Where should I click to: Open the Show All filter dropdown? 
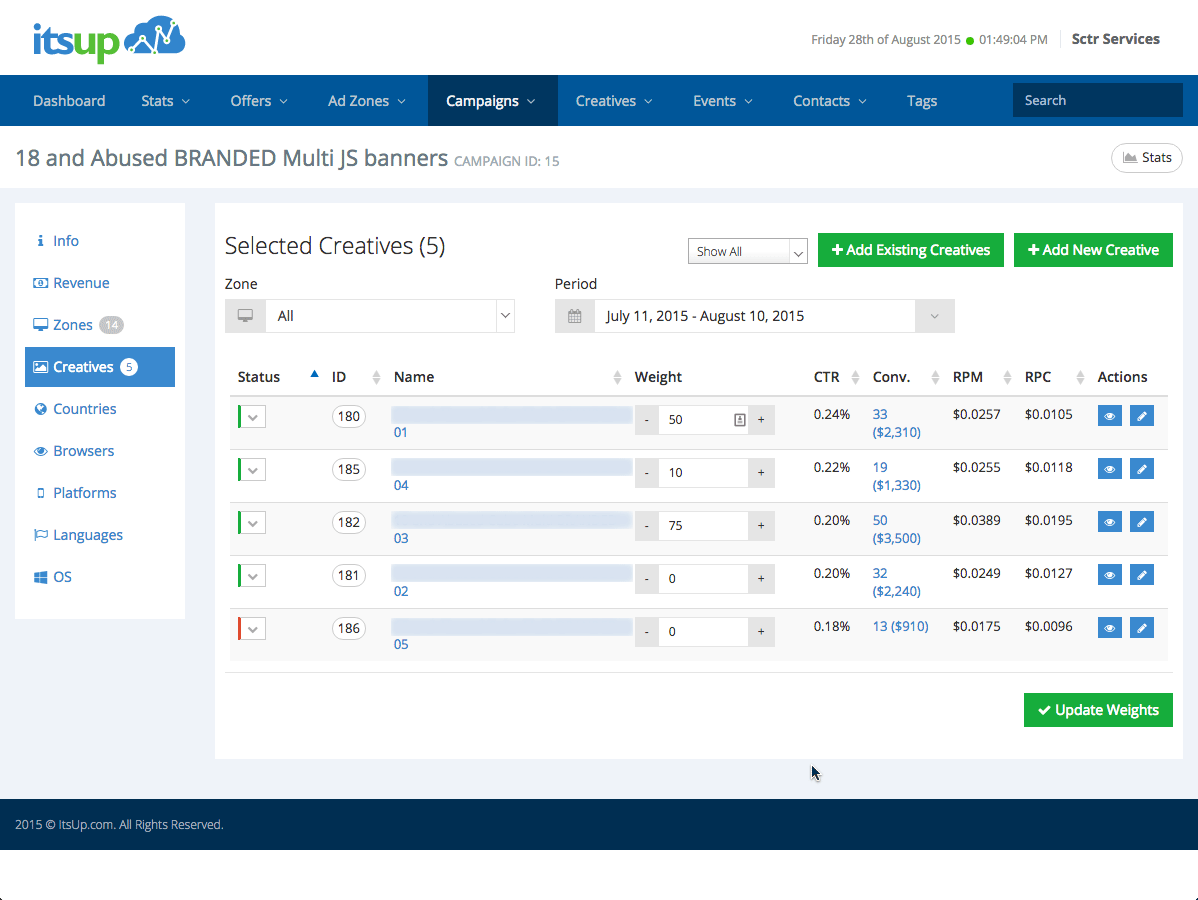point(747,251)
